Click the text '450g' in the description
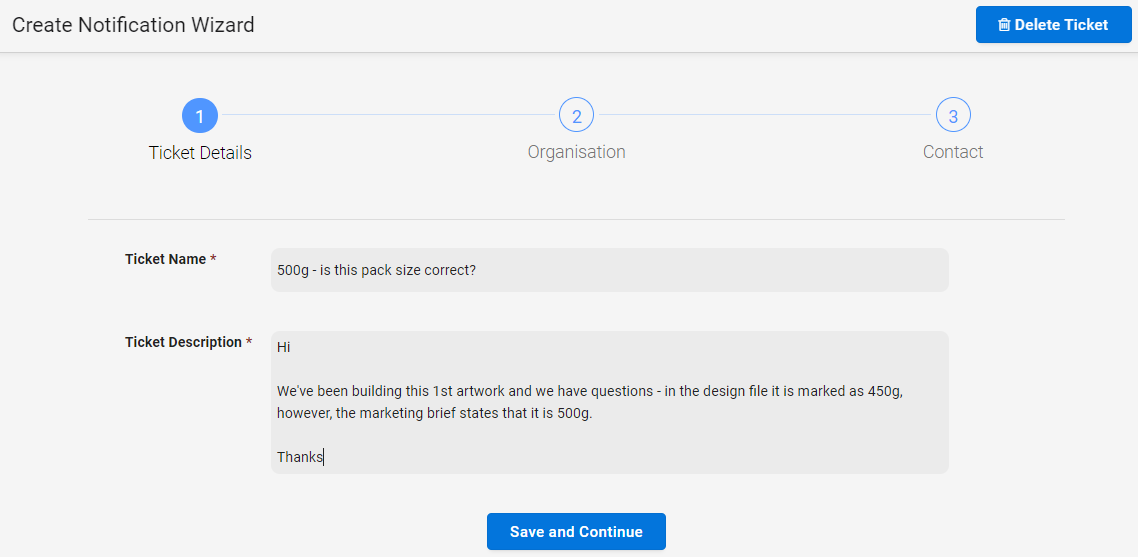Image resolution: width=1138 pixels, height=557 pixels. point(885,391)
